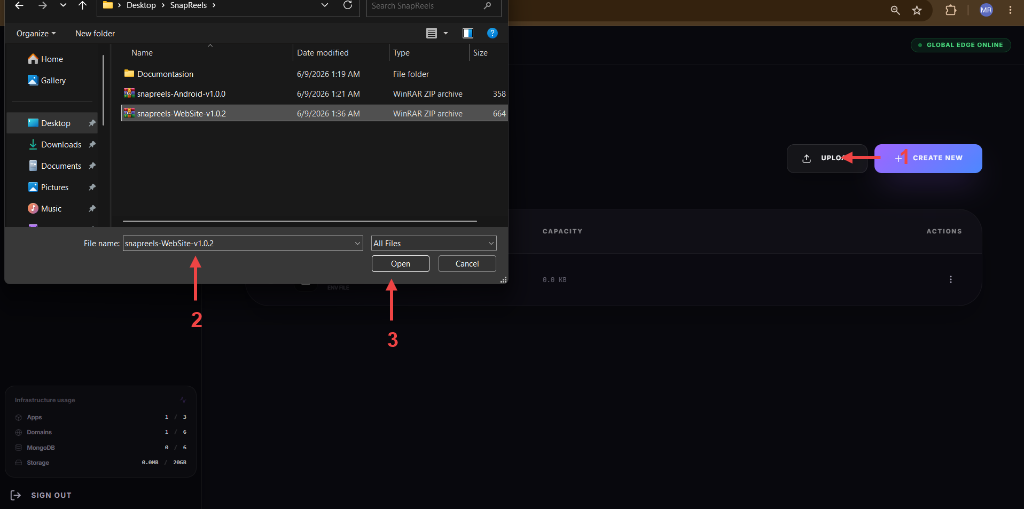This screenshot has width=1024, height=509.
Task: Select the Documentasion folder
Action: coord(314,74)
